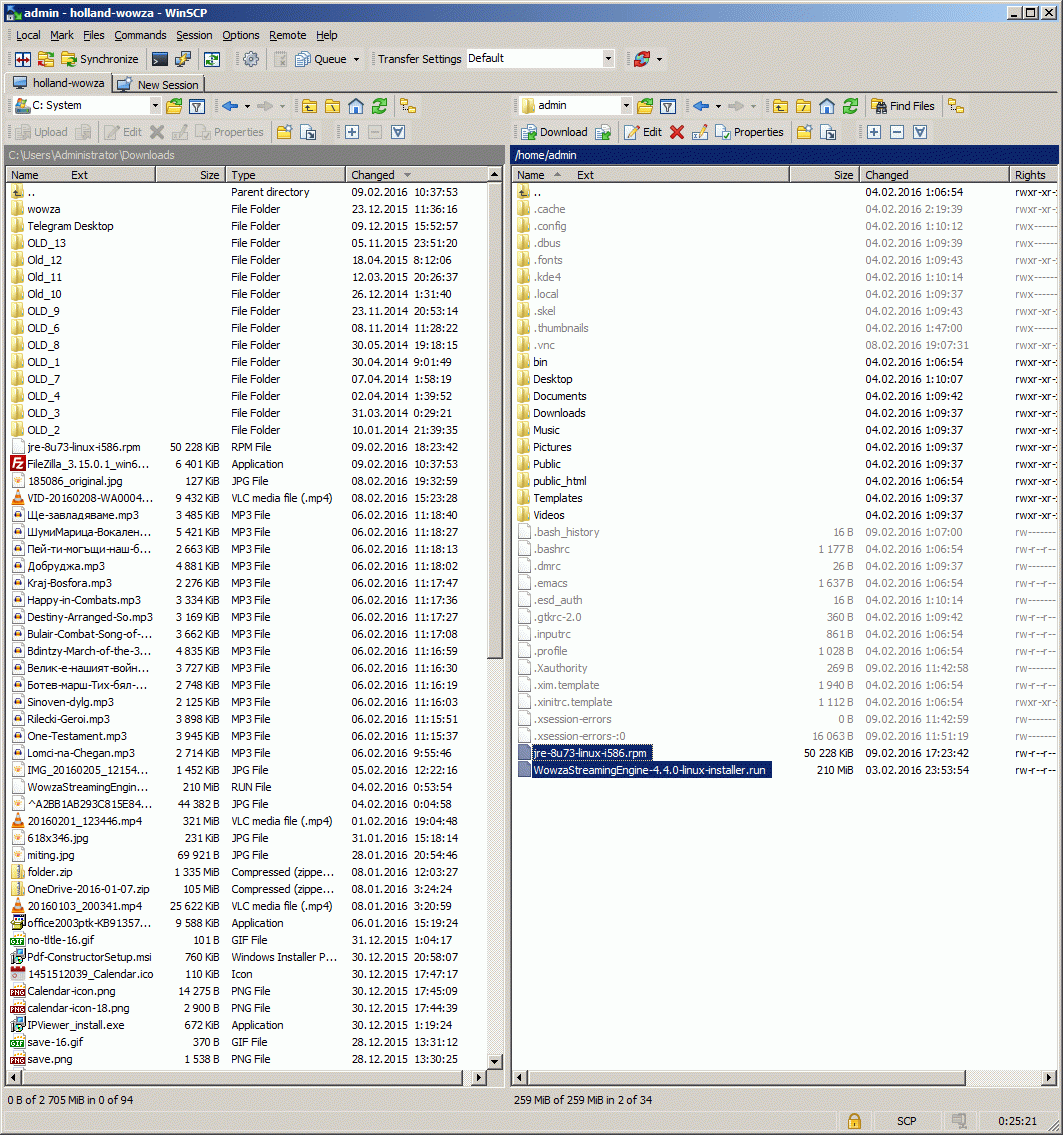Open local directory icon beside C: System
This screenshot has width=1063, height=1135.
point(174,106)
